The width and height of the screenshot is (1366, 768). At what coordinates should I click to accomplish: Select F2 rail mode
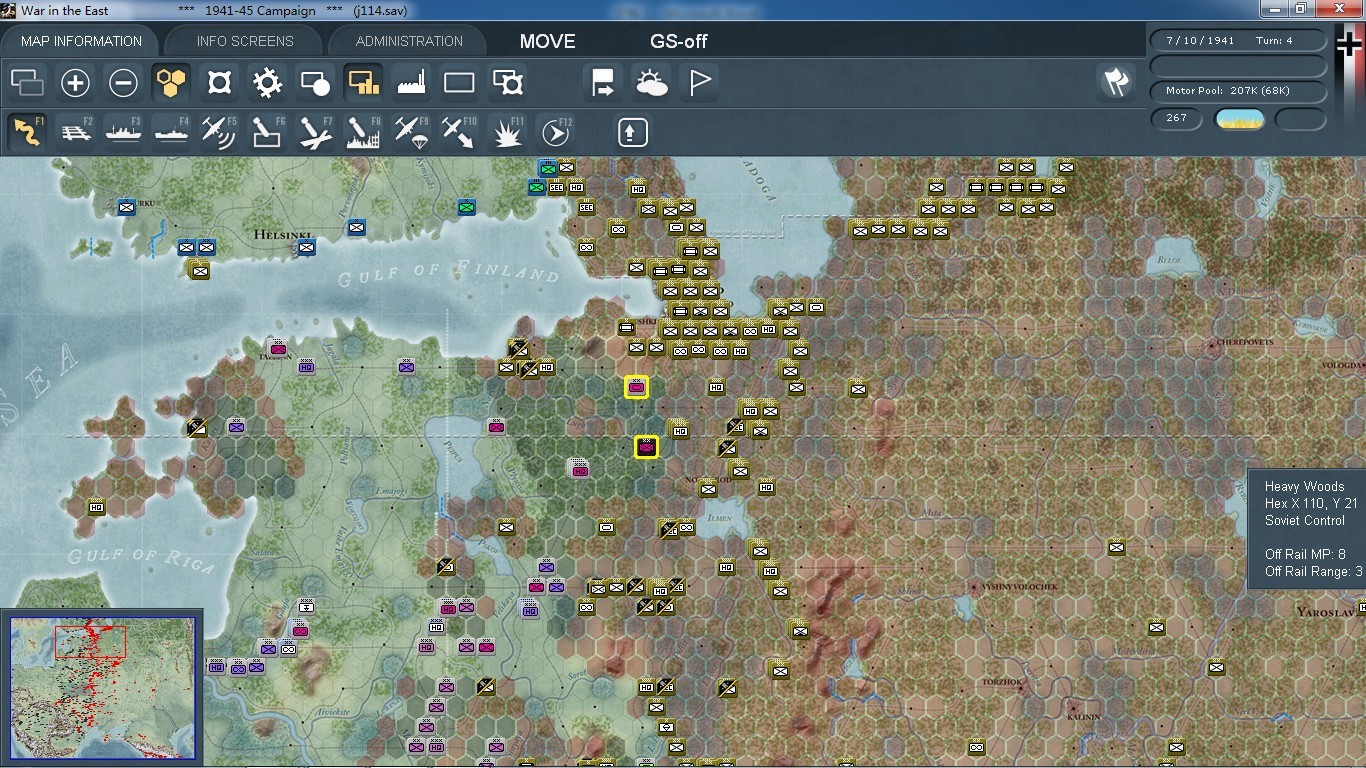75,132
